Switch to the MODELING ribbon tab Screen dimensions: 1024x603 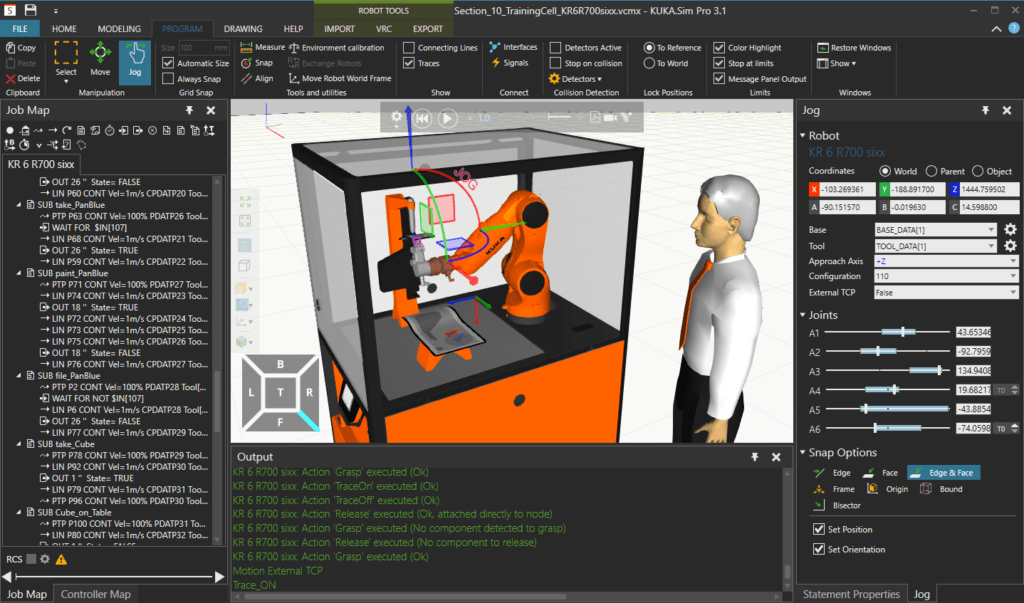[x=118, y=28]
